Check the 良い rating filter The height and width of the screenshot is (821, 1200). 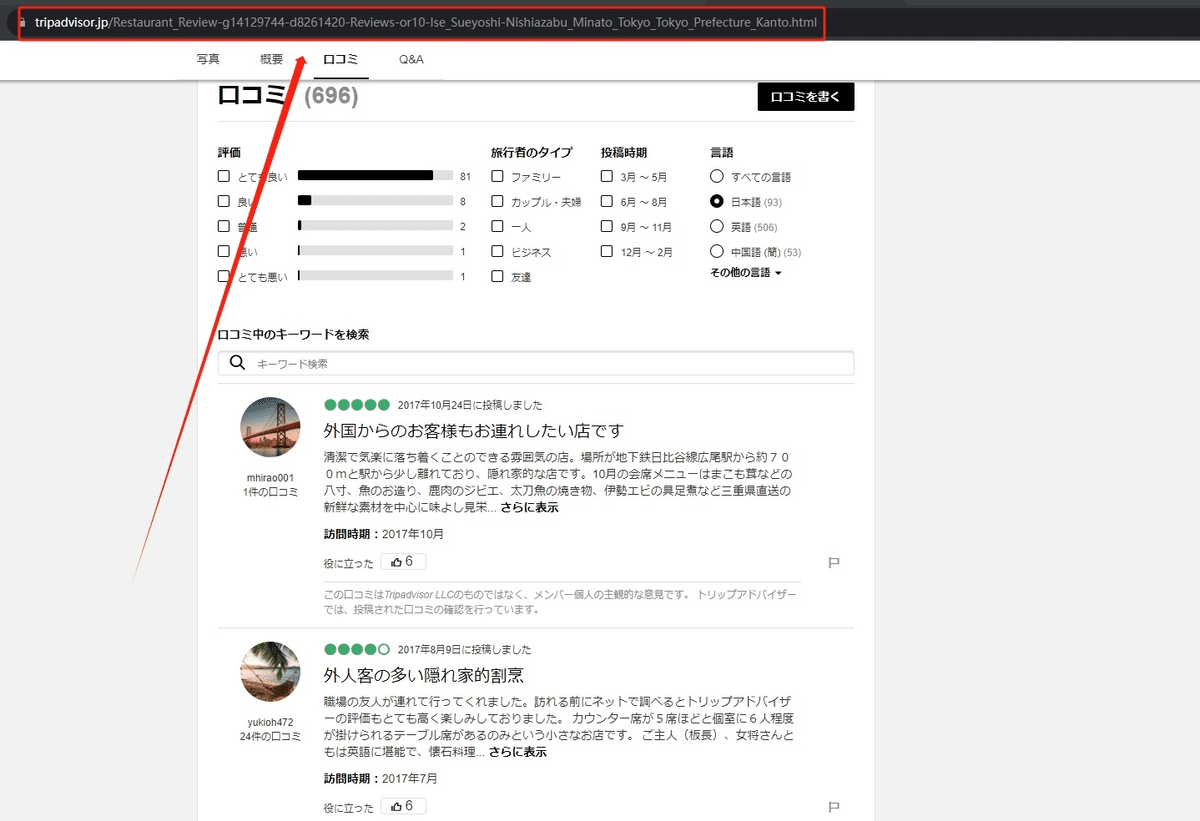[x=224, y=201]
